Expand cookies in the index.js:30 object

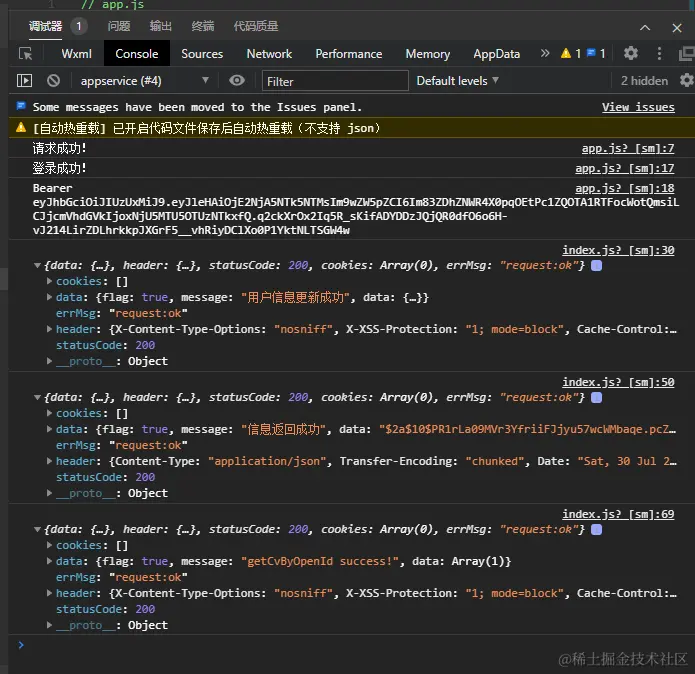point(49,281)
